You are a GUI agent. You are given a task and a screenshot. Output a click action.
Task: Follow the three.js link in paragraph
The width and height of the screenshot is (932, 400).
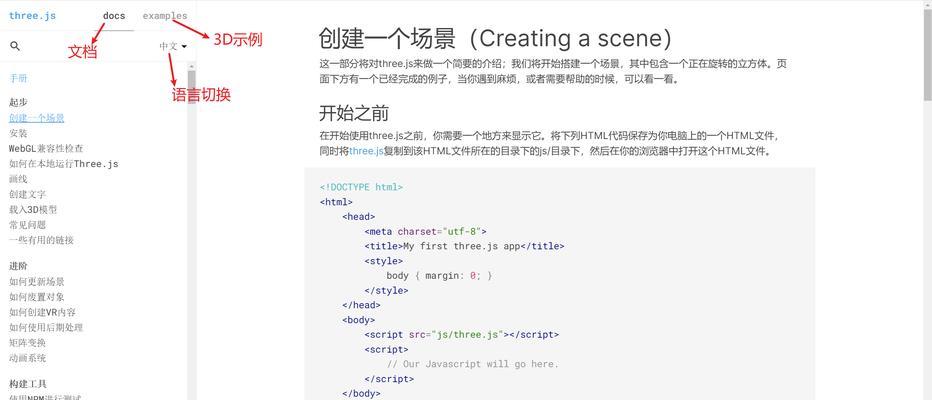(x=366, y=151)
